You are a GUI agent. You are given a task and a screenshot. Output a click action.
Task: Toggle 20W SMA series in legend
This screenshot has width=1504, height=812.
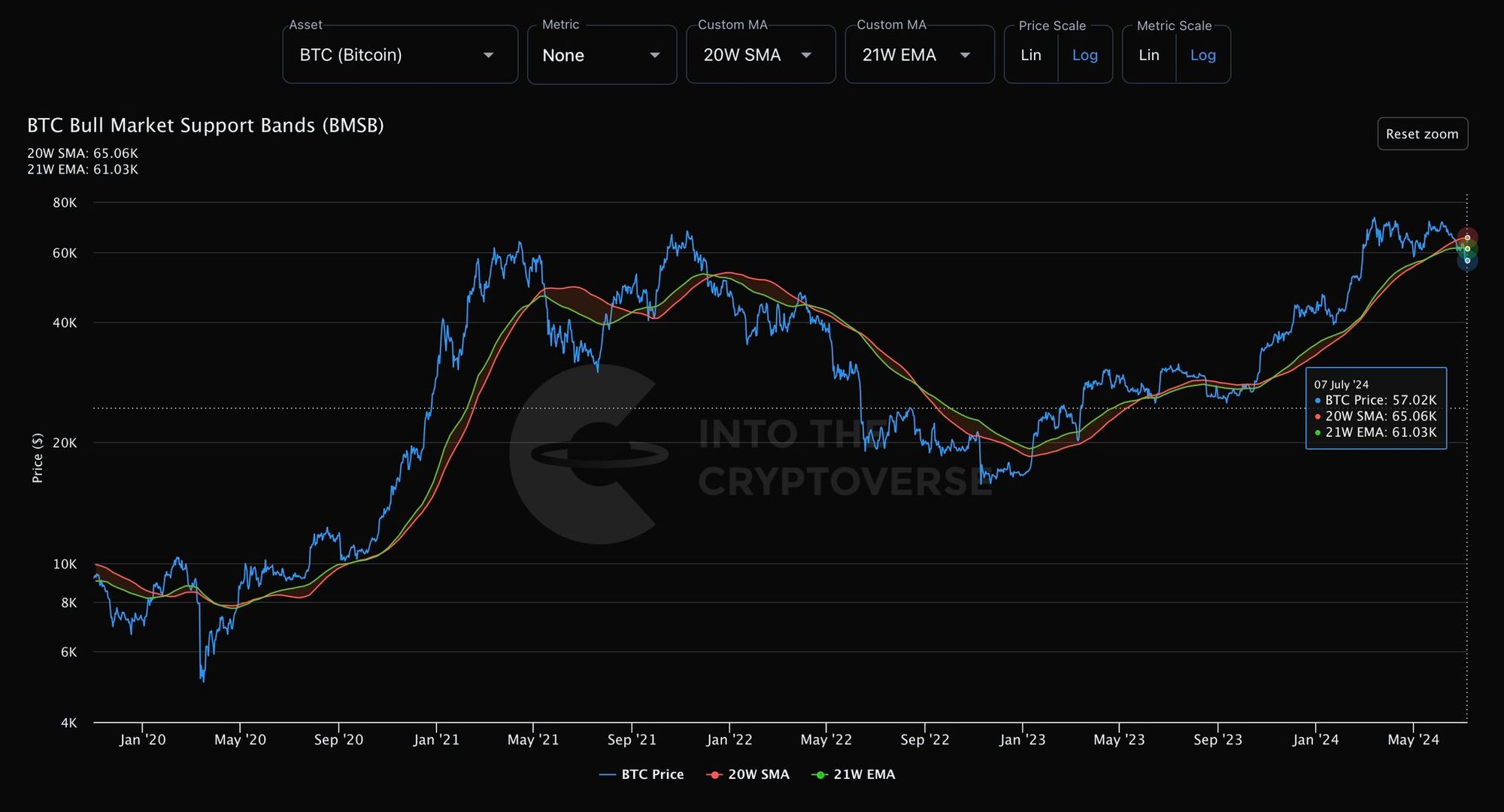748,774
